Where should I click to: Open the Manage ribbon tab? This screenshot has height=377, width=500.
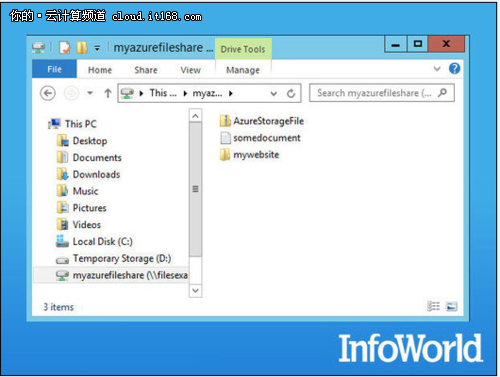click(x=243, y=70)
